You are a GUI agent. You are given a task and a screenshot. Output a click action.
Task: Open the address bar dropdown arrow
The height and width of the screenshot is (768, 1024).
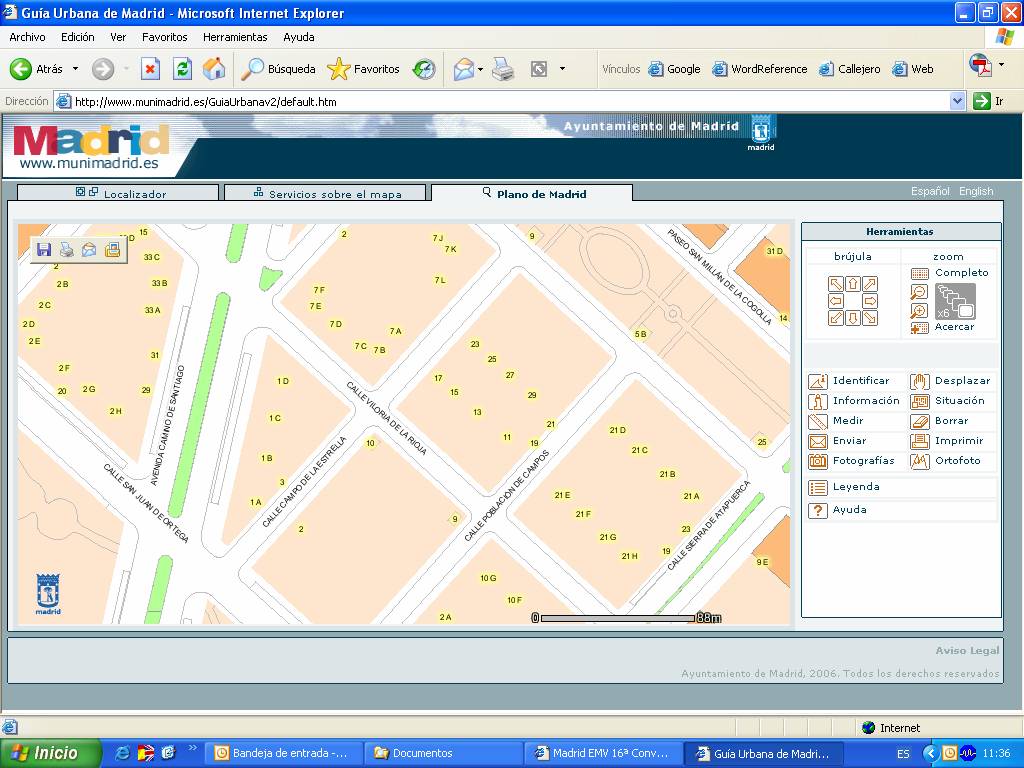click(957, 101)
